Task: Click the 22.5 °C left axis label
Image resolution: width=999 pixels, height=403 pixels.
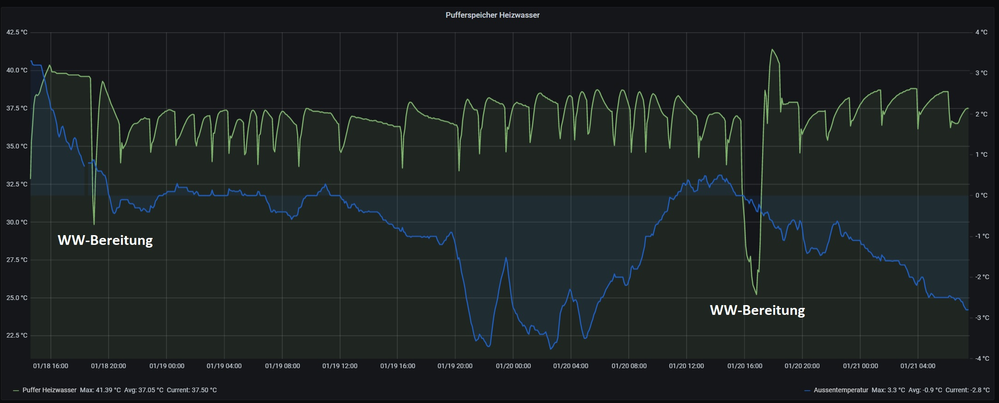Action: pyautogui.click(x=17, y=335)
